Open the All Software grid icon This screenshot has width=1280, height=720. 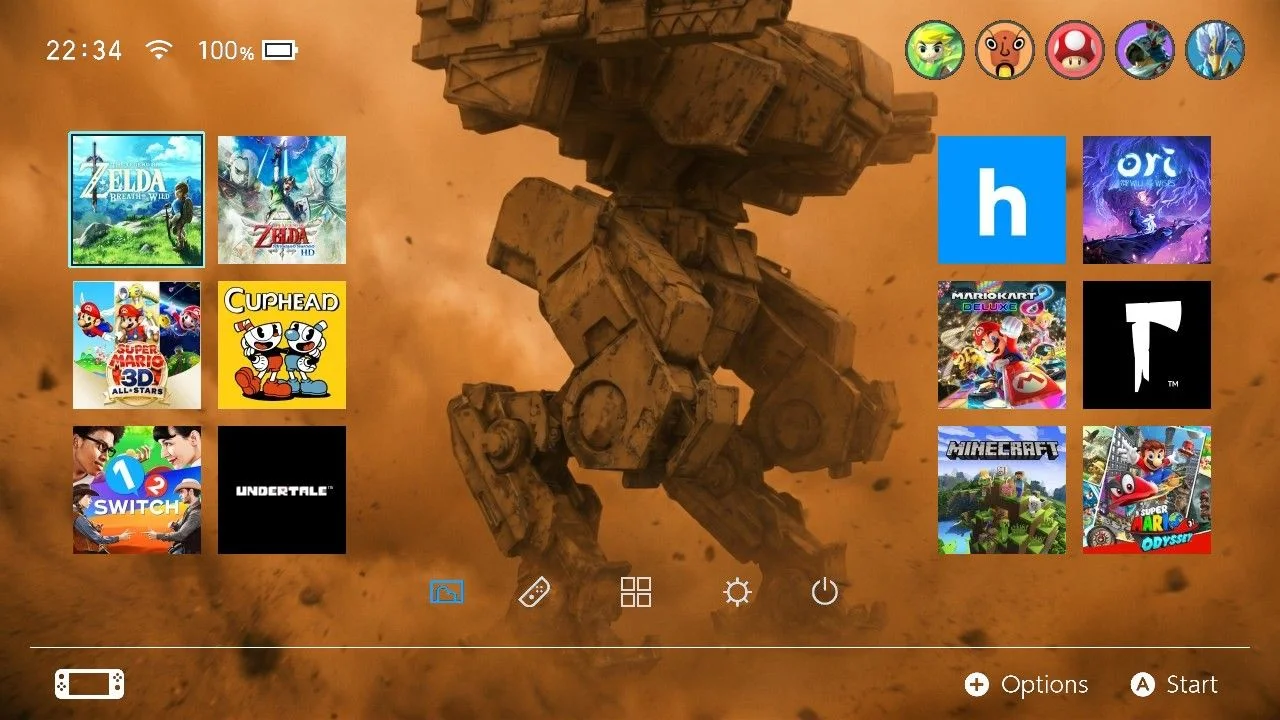pos(636,592)
